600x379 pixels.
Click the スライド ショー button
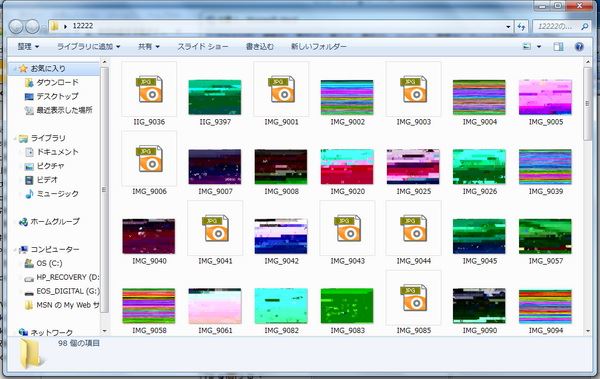coord(203,47)
